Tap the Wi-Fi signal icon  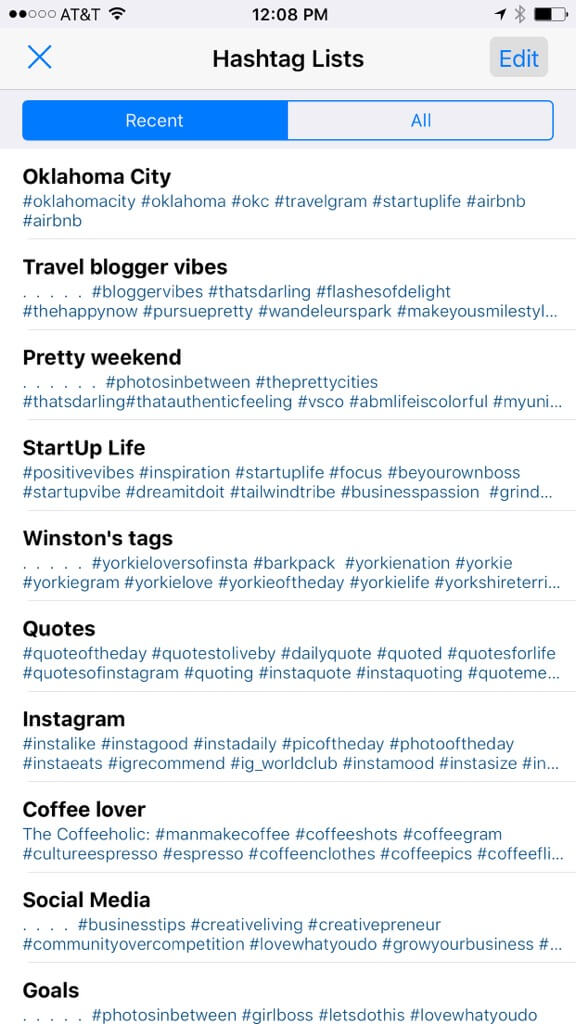coord(118,14)
